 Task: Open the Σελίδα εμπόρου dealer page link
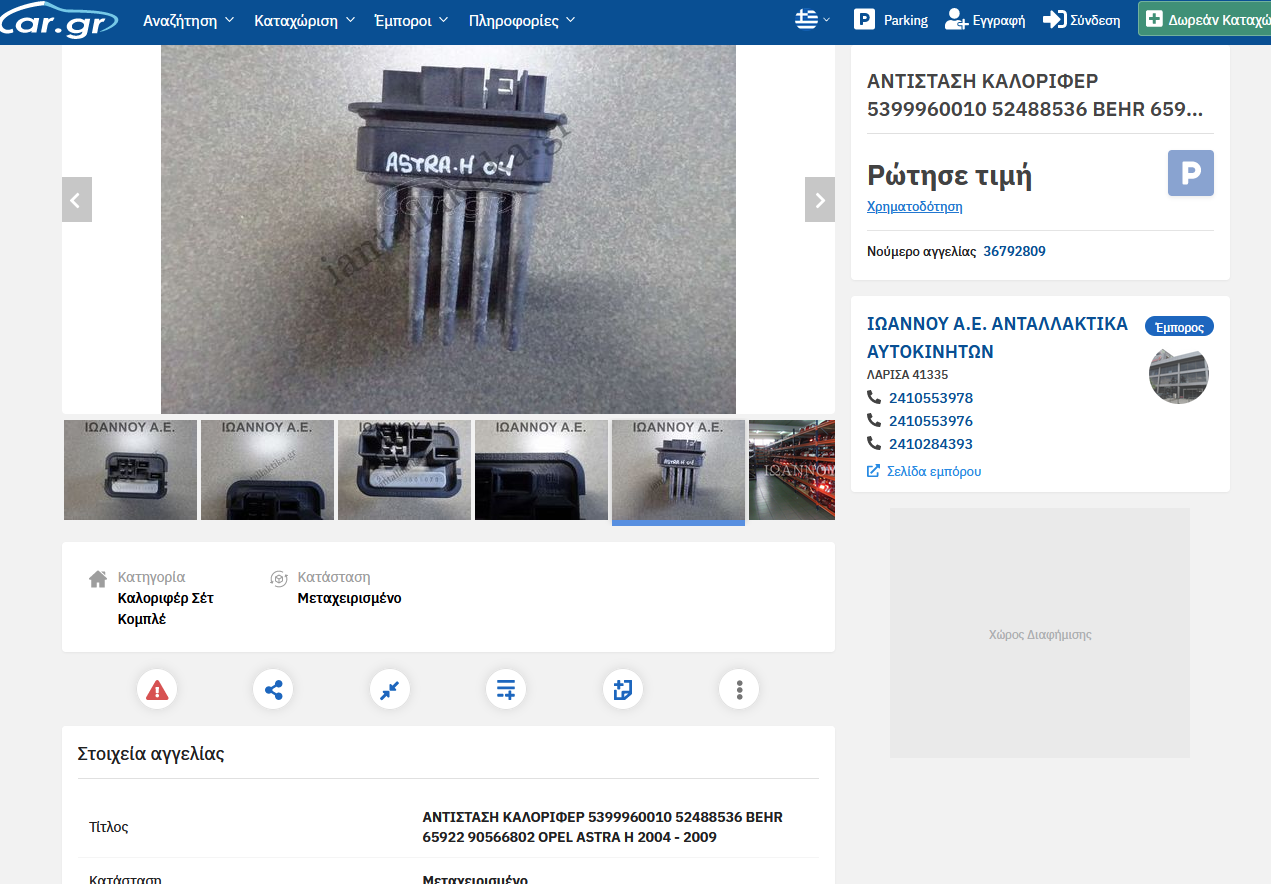[924, 471]
